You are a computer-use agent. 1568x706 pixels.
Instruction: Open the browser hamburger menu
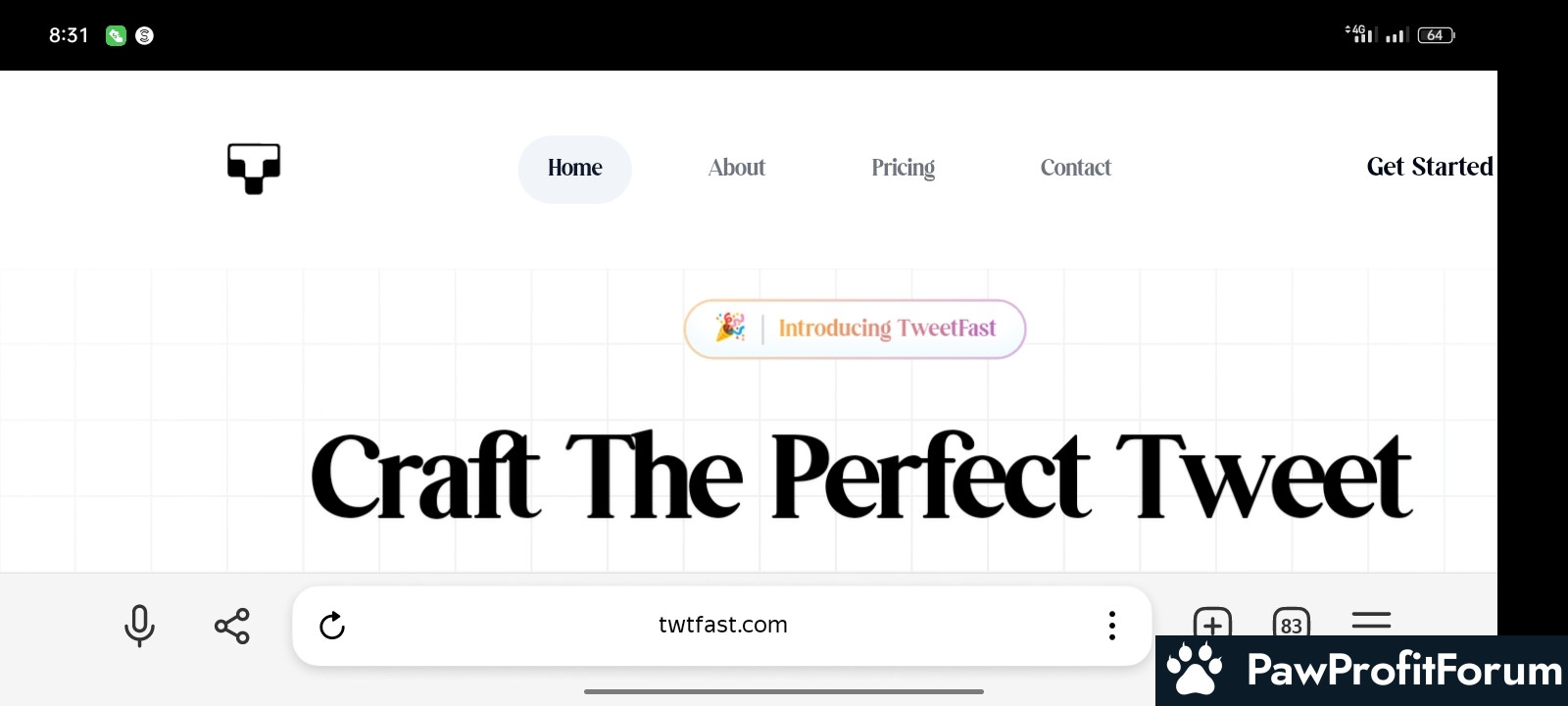tap(1371, 621)
